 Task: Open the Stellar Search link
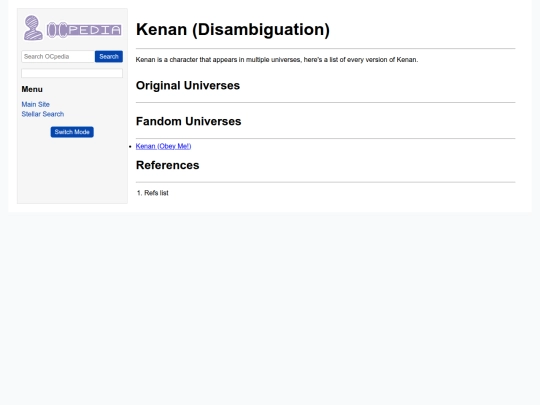pyautogui.click(x=43, y=114)
